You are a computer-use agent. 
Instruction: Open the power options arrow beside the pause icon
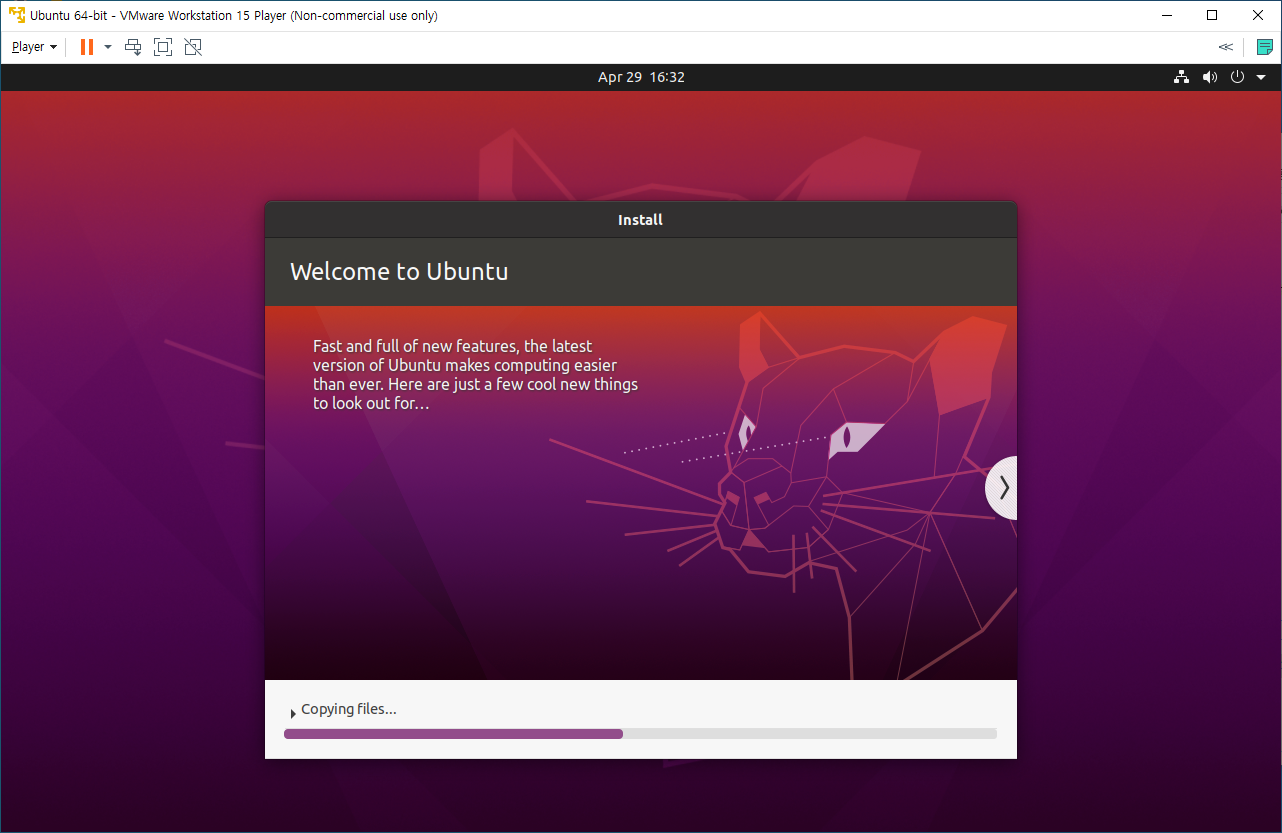108,47
